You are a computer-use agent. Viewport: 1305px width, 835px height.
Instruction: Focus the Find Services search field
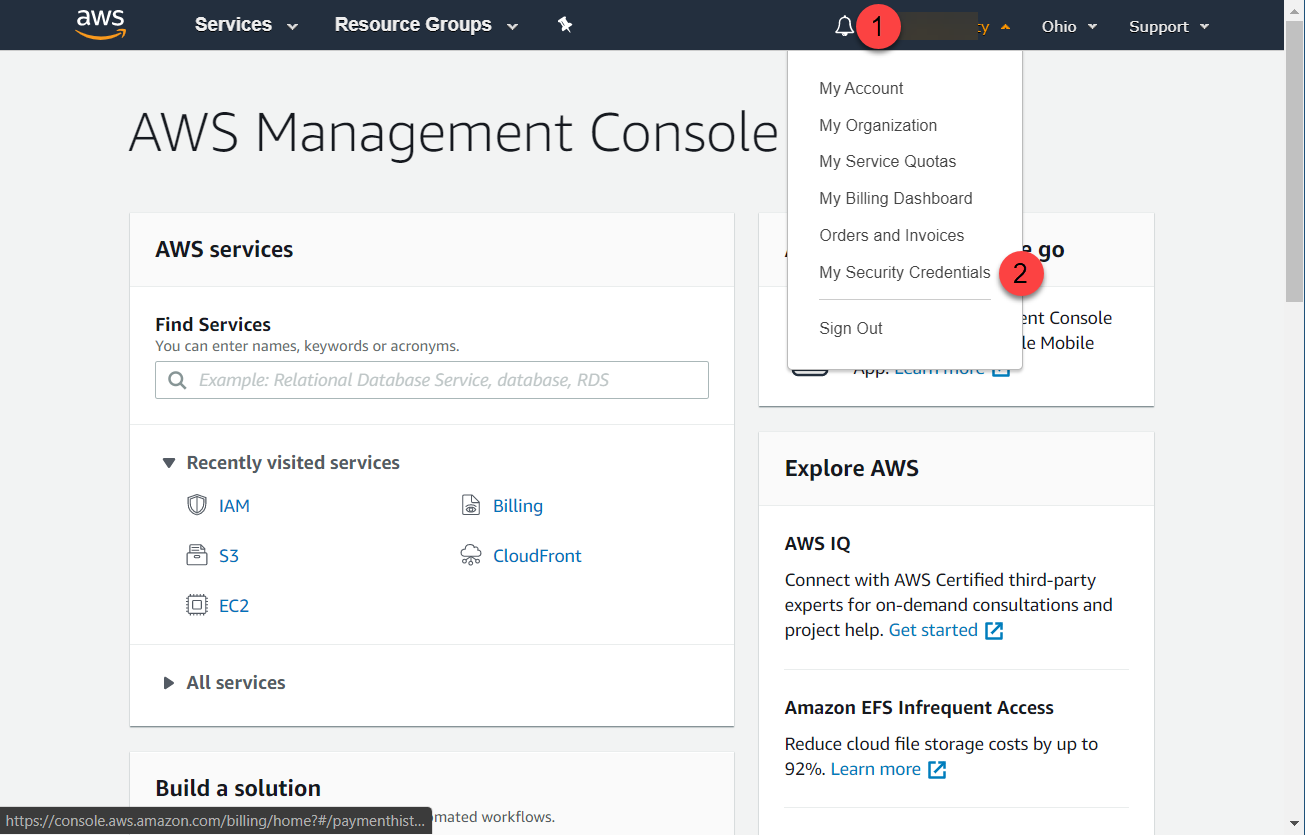click(432, 380)
